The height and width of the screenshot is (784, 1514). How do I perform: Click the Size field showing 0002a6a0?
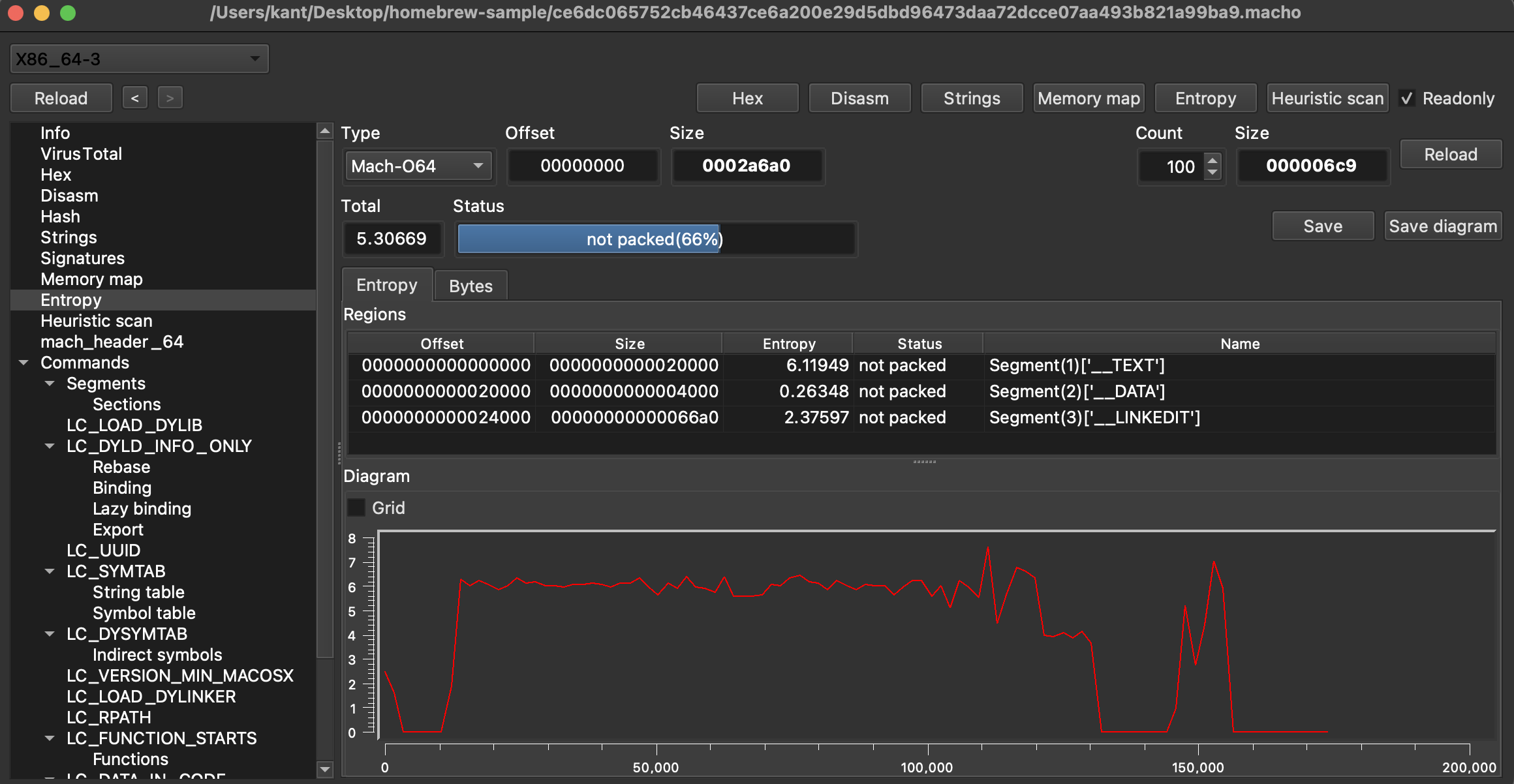[747, 166]
